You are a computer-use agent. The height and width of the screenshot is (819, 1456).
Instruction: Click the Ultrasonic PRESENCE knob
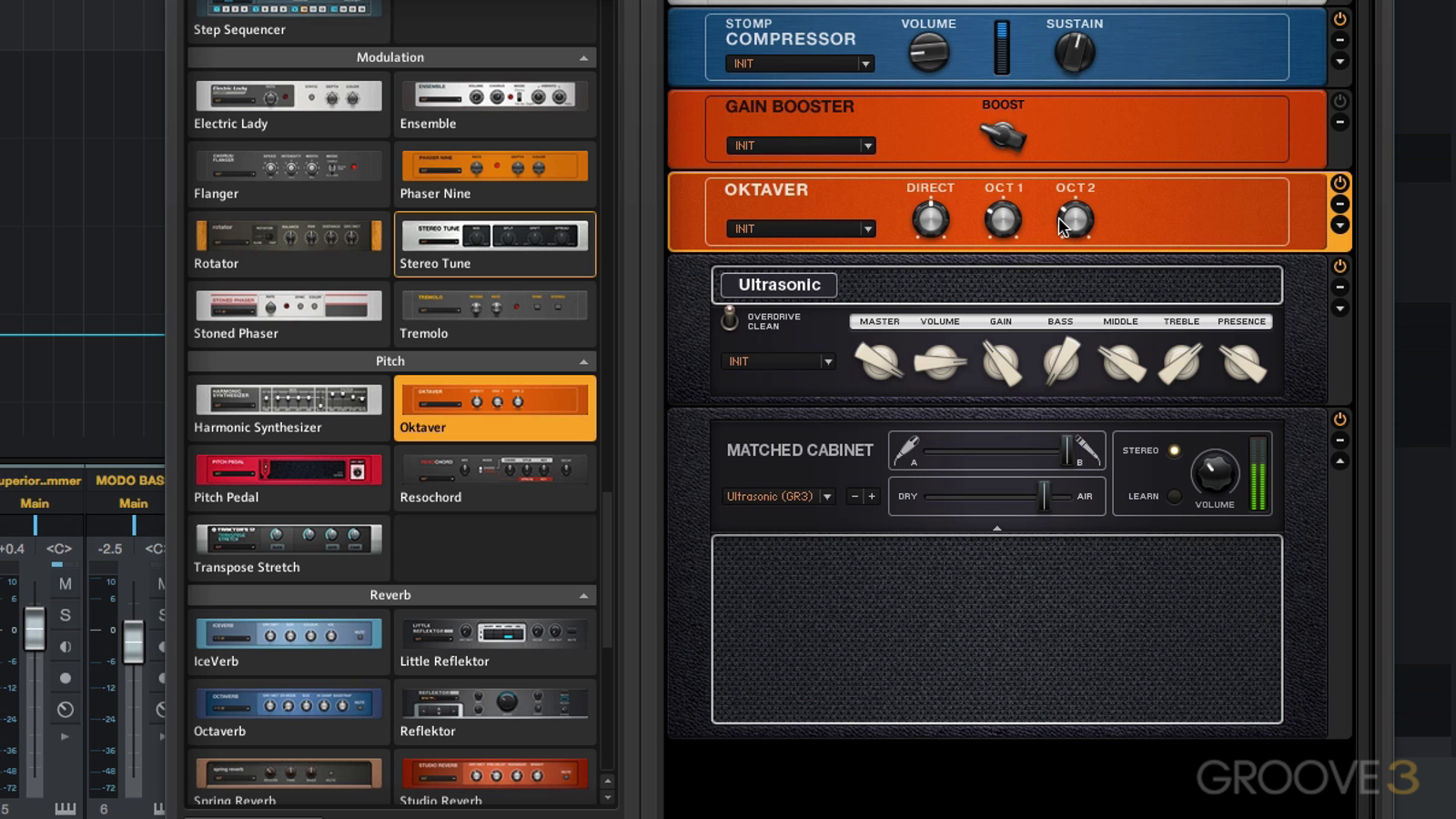click(1242, 362)
